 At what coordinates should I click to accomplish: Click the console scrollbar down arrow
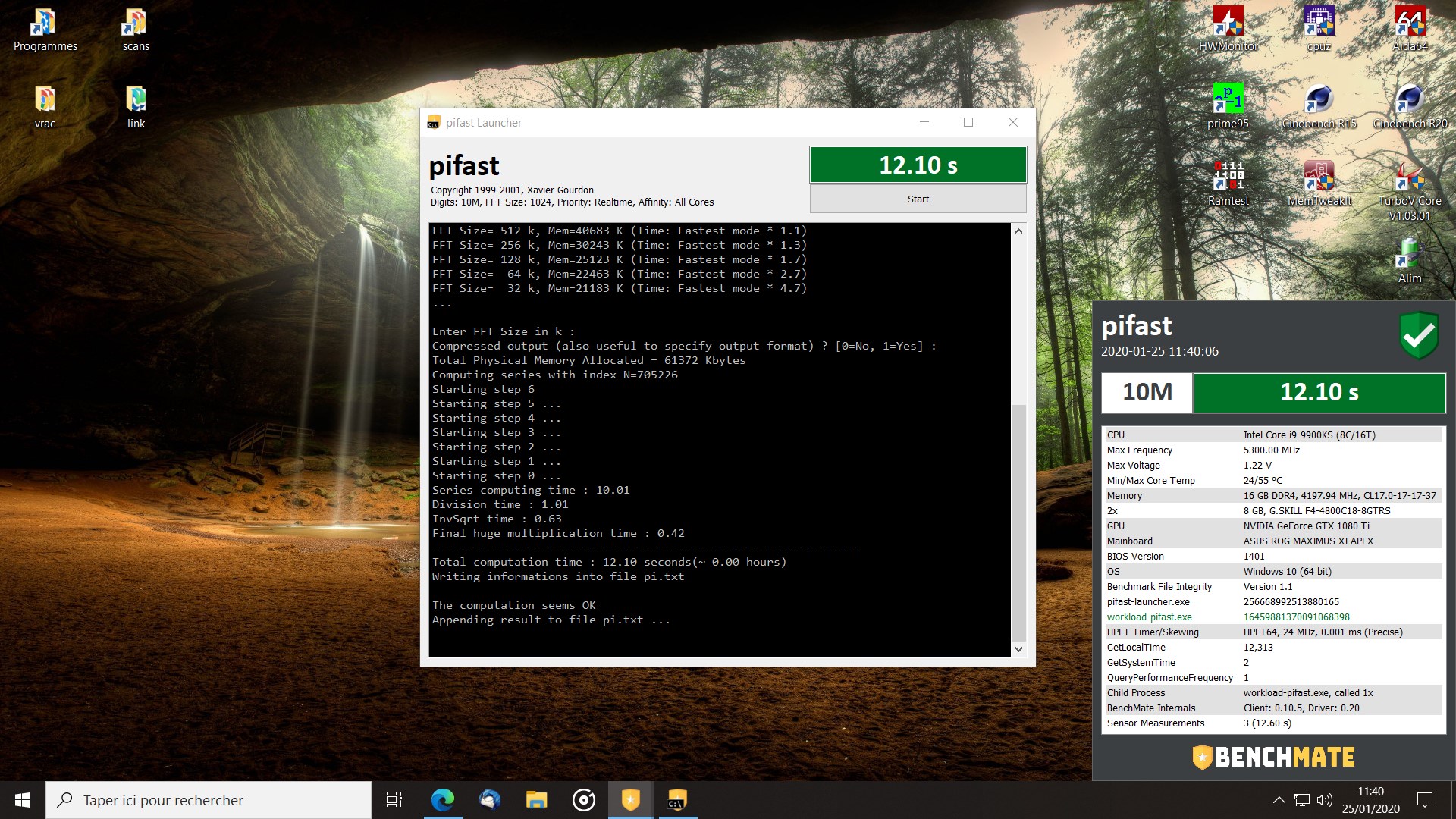1018,649
